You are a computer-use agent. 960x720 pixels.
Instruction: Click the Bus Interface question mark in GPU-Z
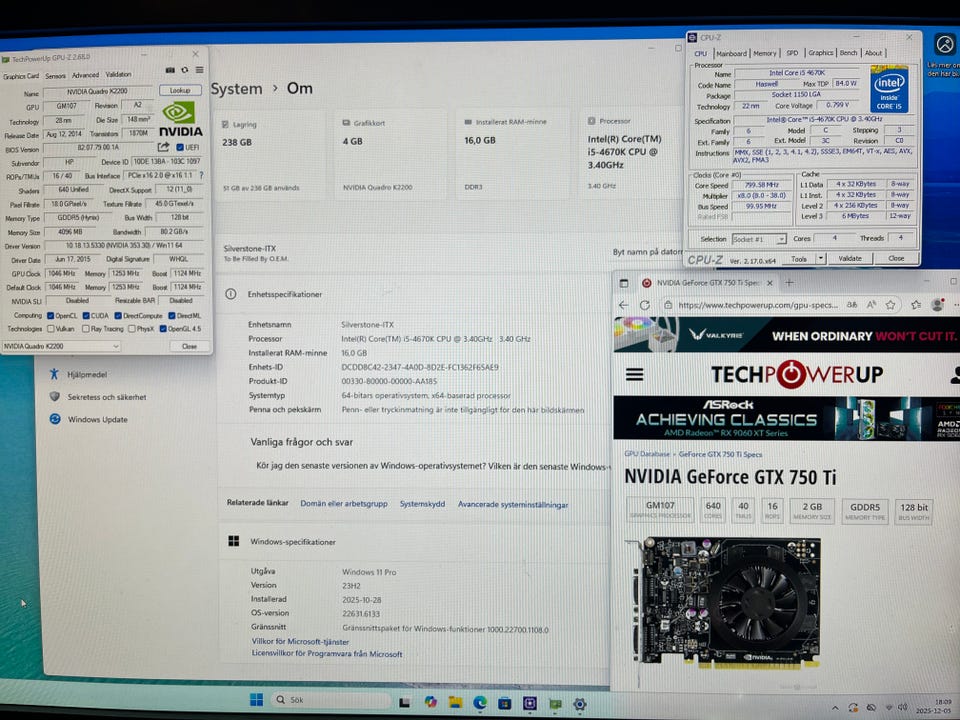[x=201, y=175]
